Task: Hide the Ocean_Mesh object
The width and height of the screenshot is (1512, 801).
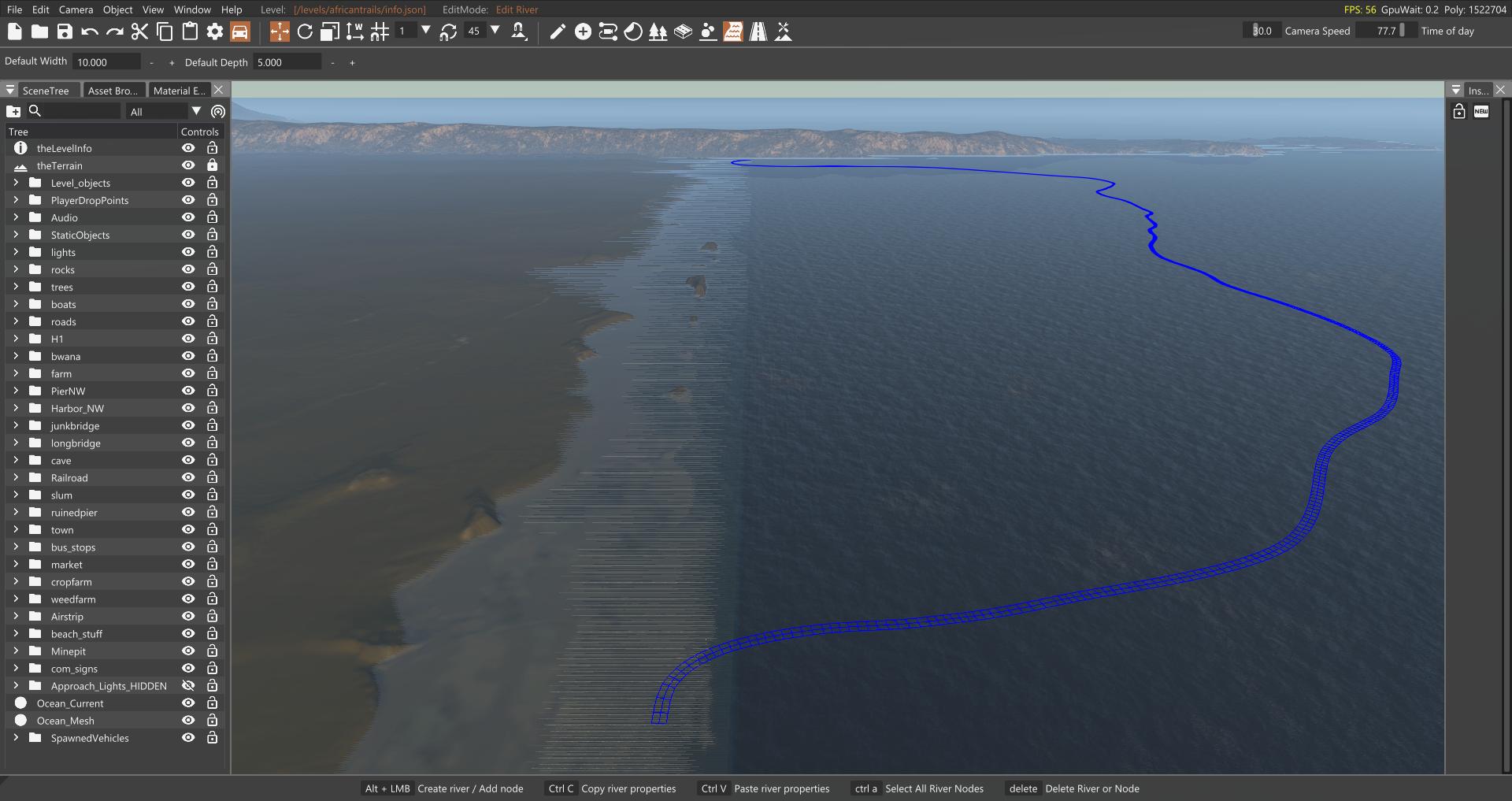Action: coord(188,720)
